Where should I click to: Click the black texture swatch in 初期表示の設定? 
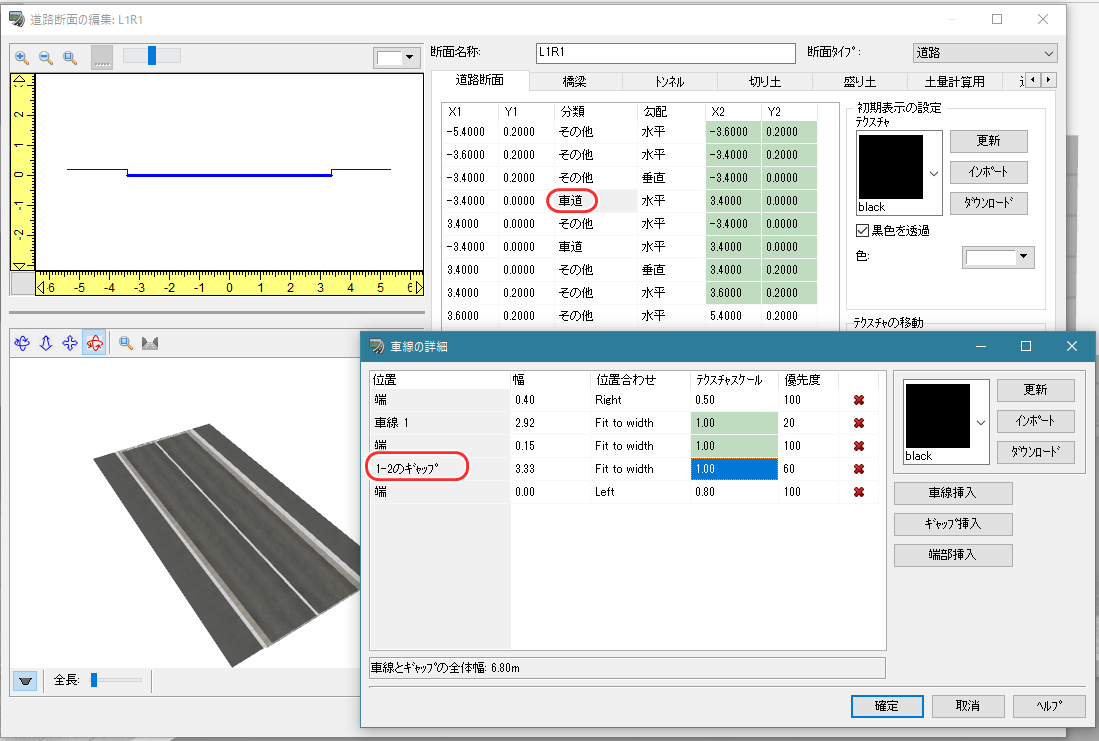(x=891, y=167)
